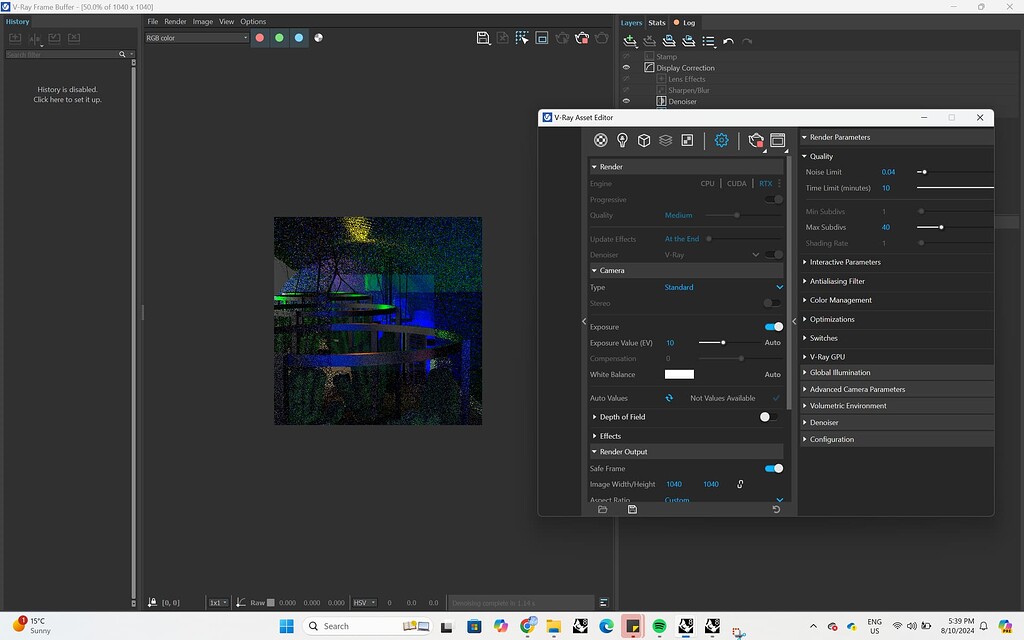Click the Settings gear in Asset Editor
Viewport: 1024px width, 640px height.
(722, 140)
